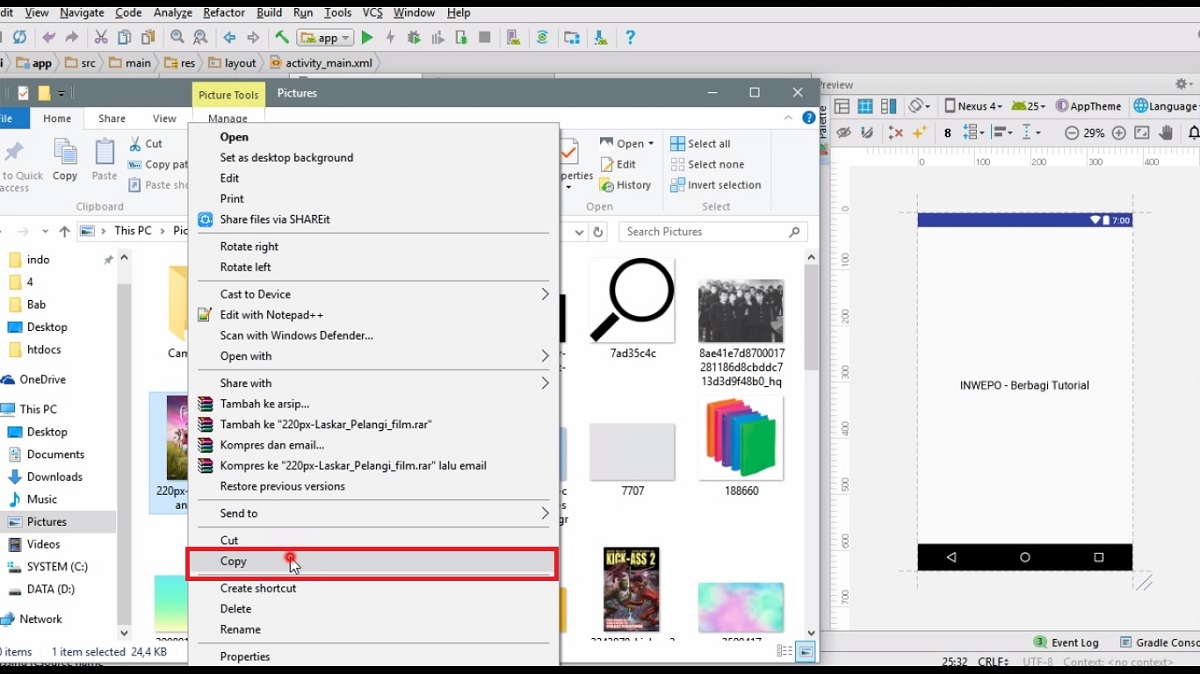Screen dimensions: 1200x674
Task: Click the AppTheme selector in the preview bar
Action: (1096, 105)
